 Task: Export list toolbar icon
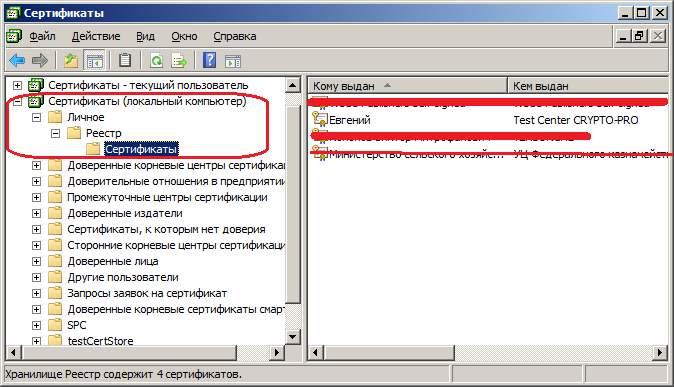[x=179, y=61]
